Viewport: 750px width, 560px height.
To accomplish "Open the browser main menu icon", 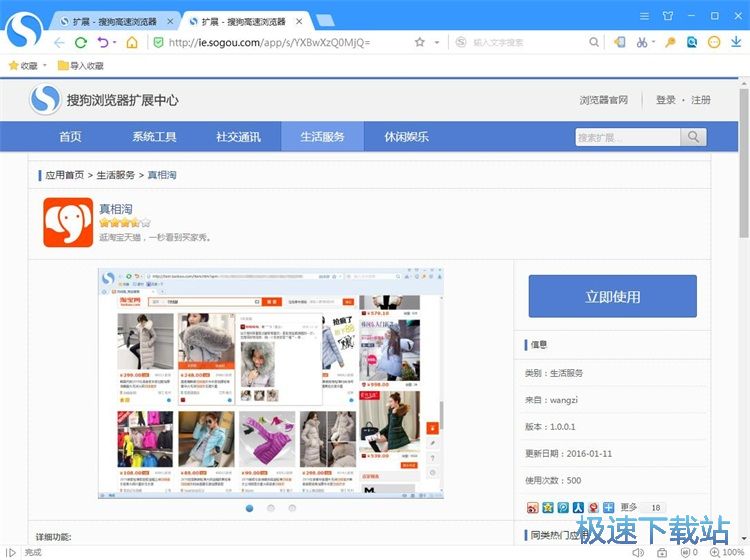I will pyautogui.click(x=645, y=16).
